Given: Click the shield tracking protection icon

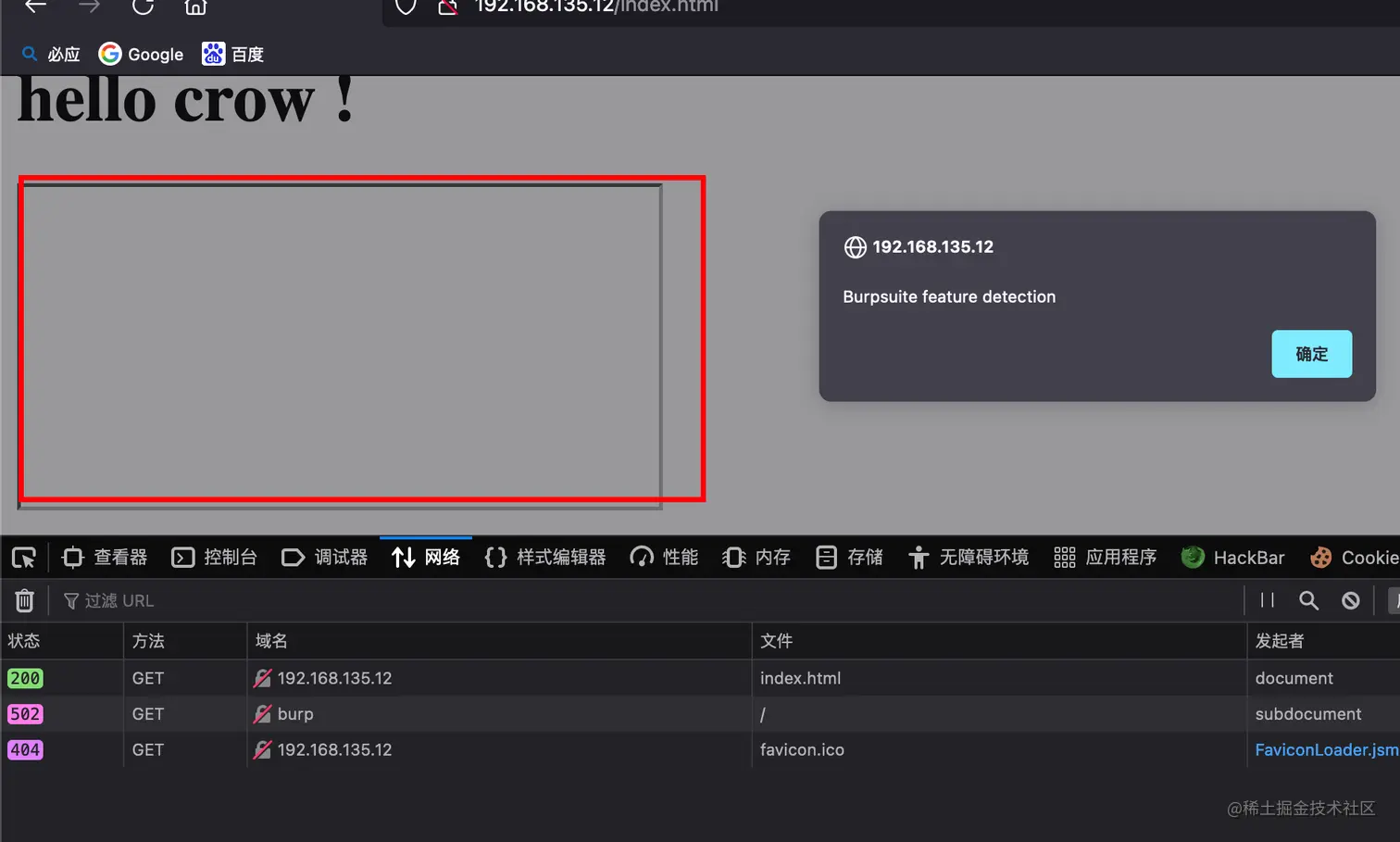Looking at the screenshot, I should [x=406, y=6].
